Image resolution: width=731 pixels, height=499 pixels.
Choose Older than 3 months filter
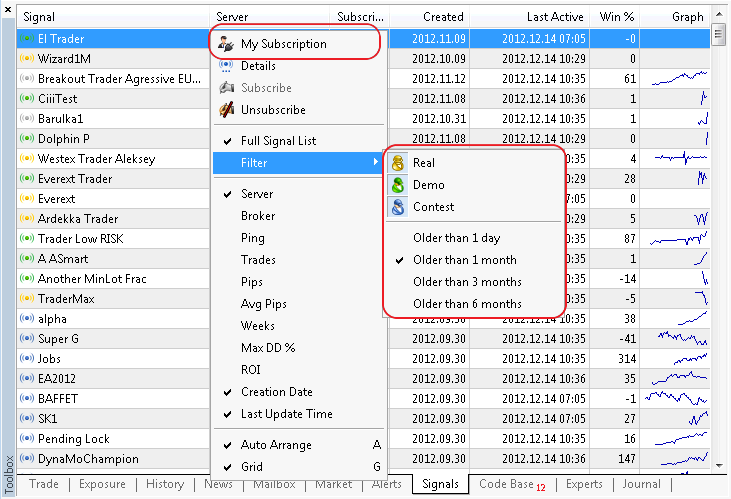467,282
